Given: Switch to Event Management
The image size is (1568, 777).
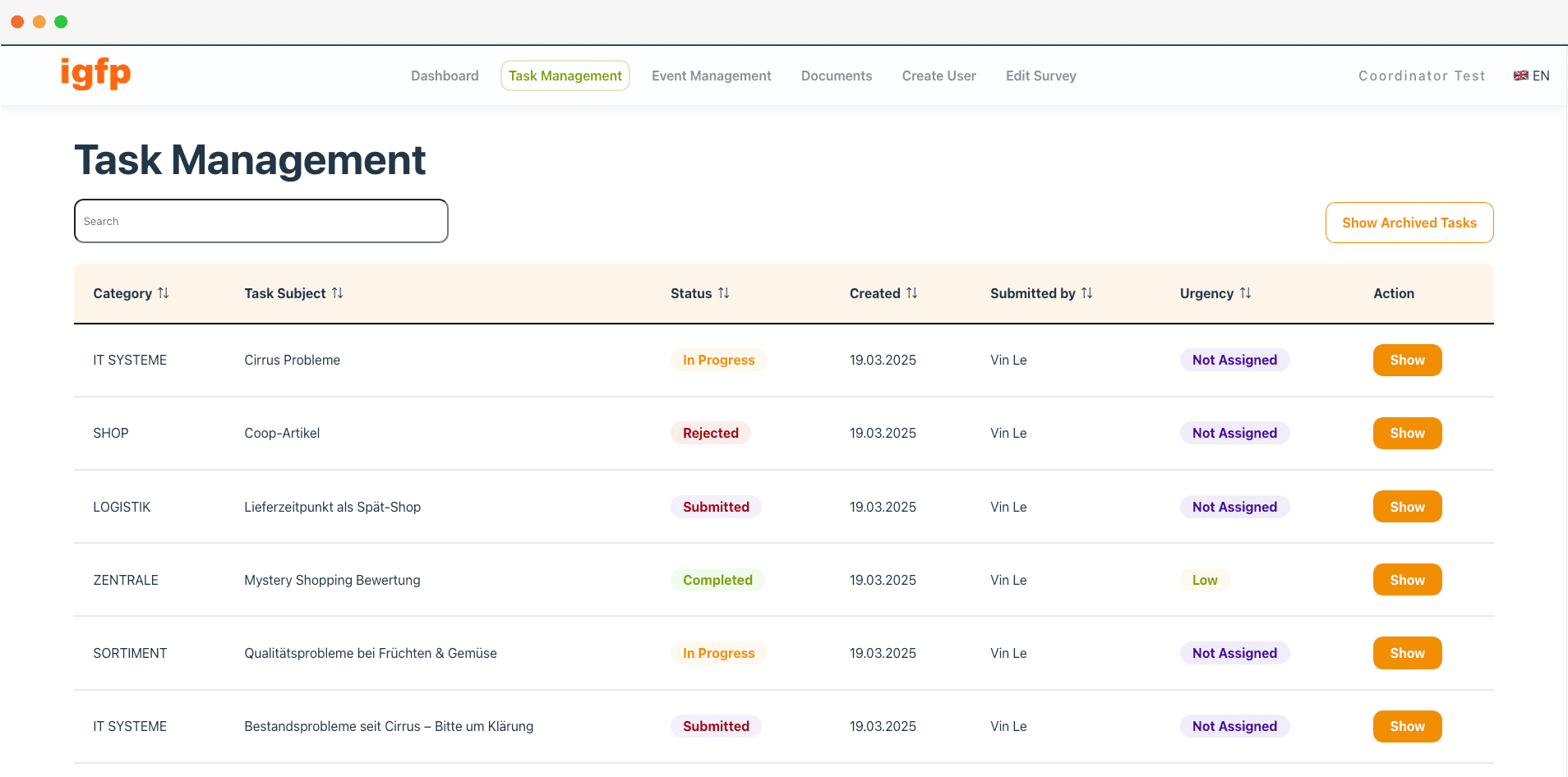Looking at the screenshot, I should tap(711, 76).
